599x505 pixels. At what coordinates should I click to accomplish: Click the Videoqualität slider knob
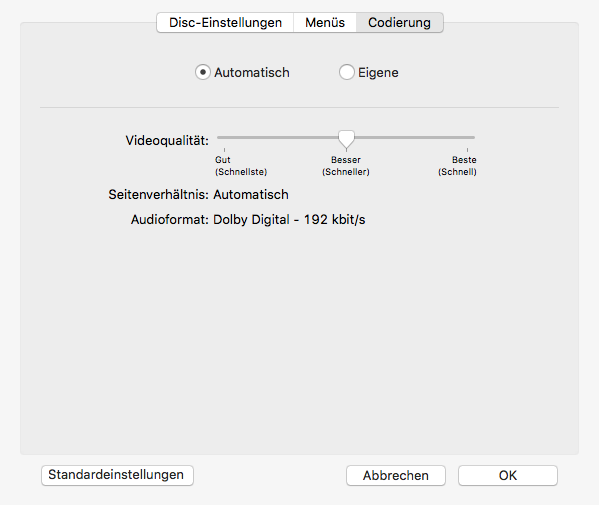tap(346, 139)
